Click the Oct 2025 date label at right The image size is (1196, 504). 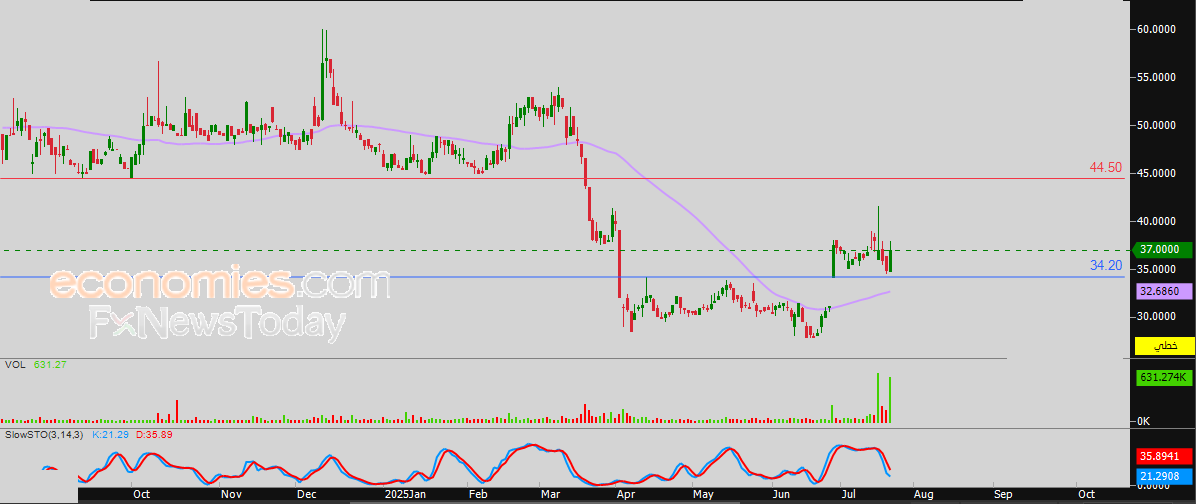coord(1085,494)
